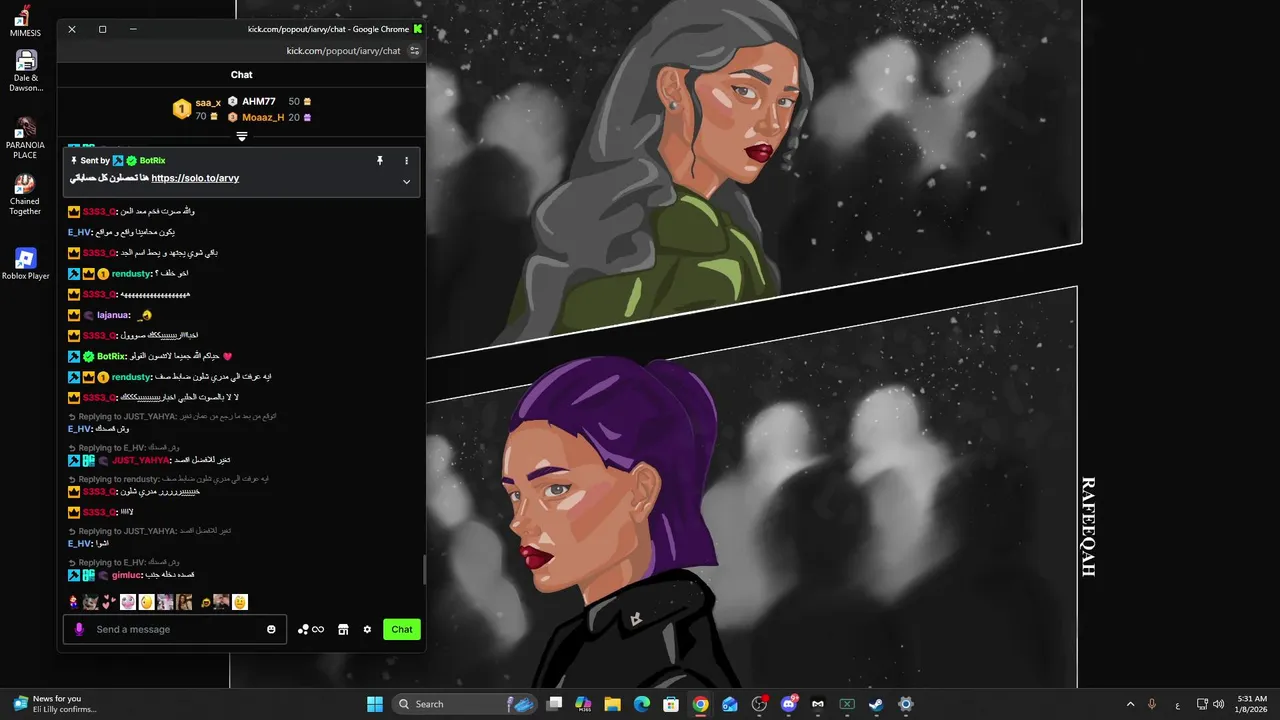Open Discord from the taskbar
Viewport: 1280px width, 720px height.
pos(788,704)
